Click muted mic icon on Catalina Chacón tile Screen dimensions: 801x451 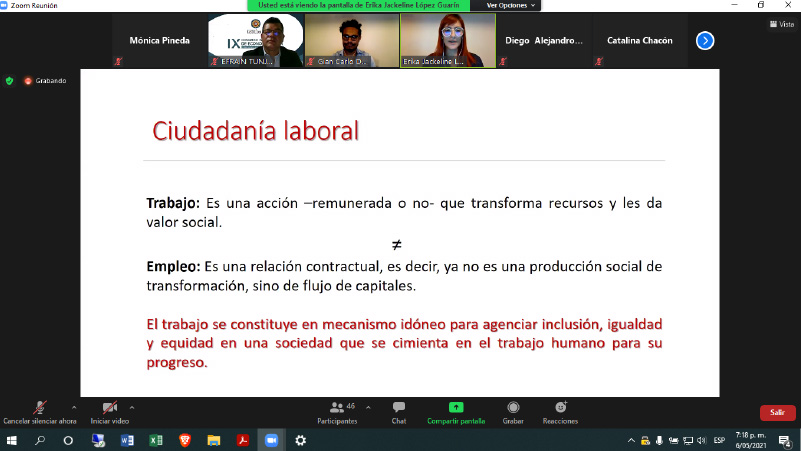pos(599,61)
